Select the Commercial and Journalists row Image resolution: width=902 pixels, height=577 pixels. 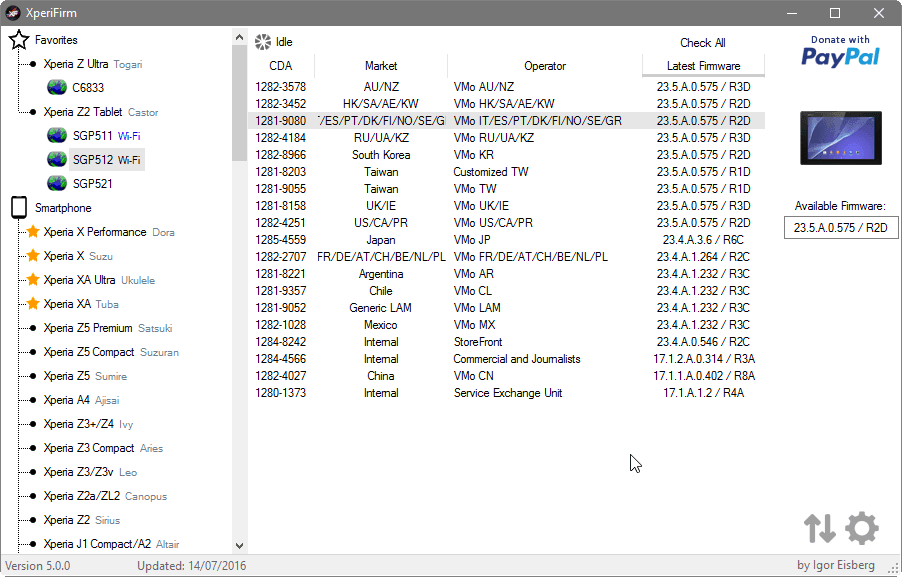506,359
